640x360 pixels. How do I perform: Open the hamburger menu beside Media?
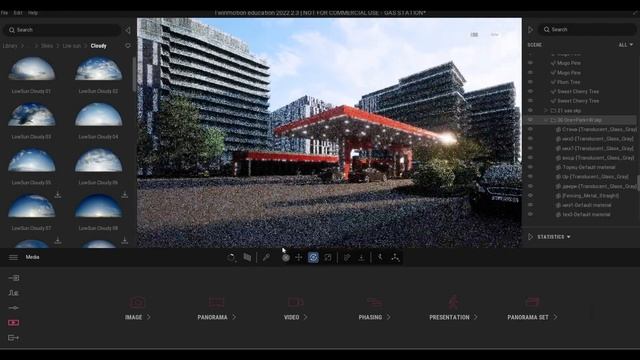13,257
